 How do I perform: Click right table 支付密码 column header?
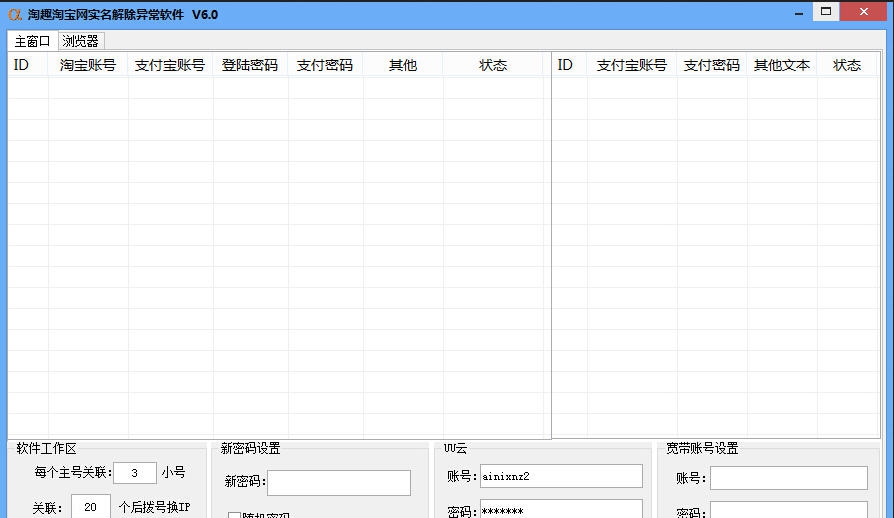pos(712,65)
